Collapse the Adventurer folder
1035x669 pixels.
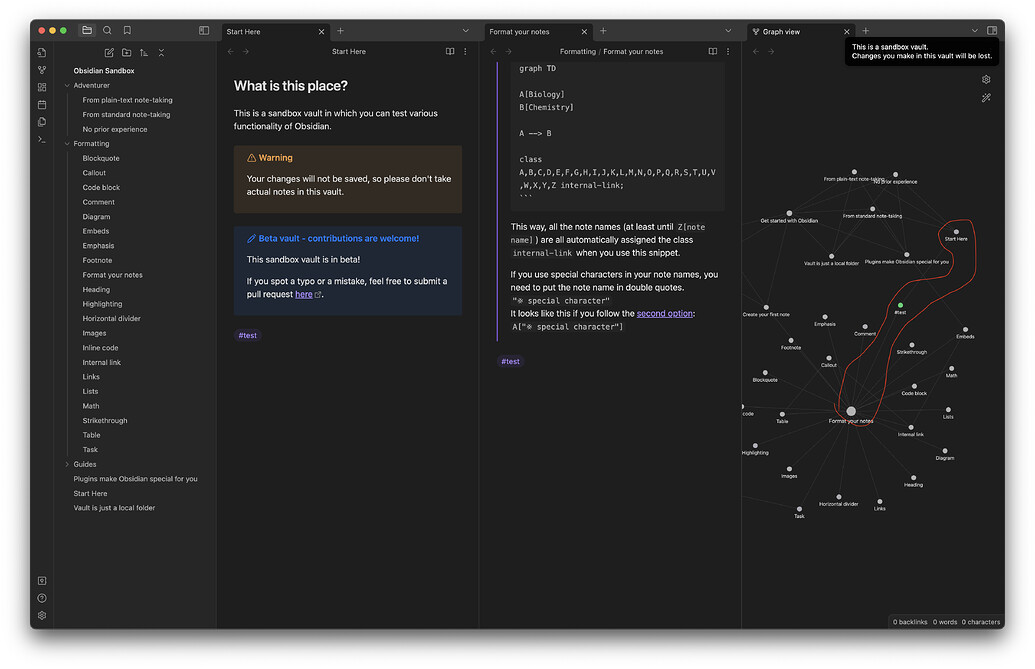(x=68, y=86)
